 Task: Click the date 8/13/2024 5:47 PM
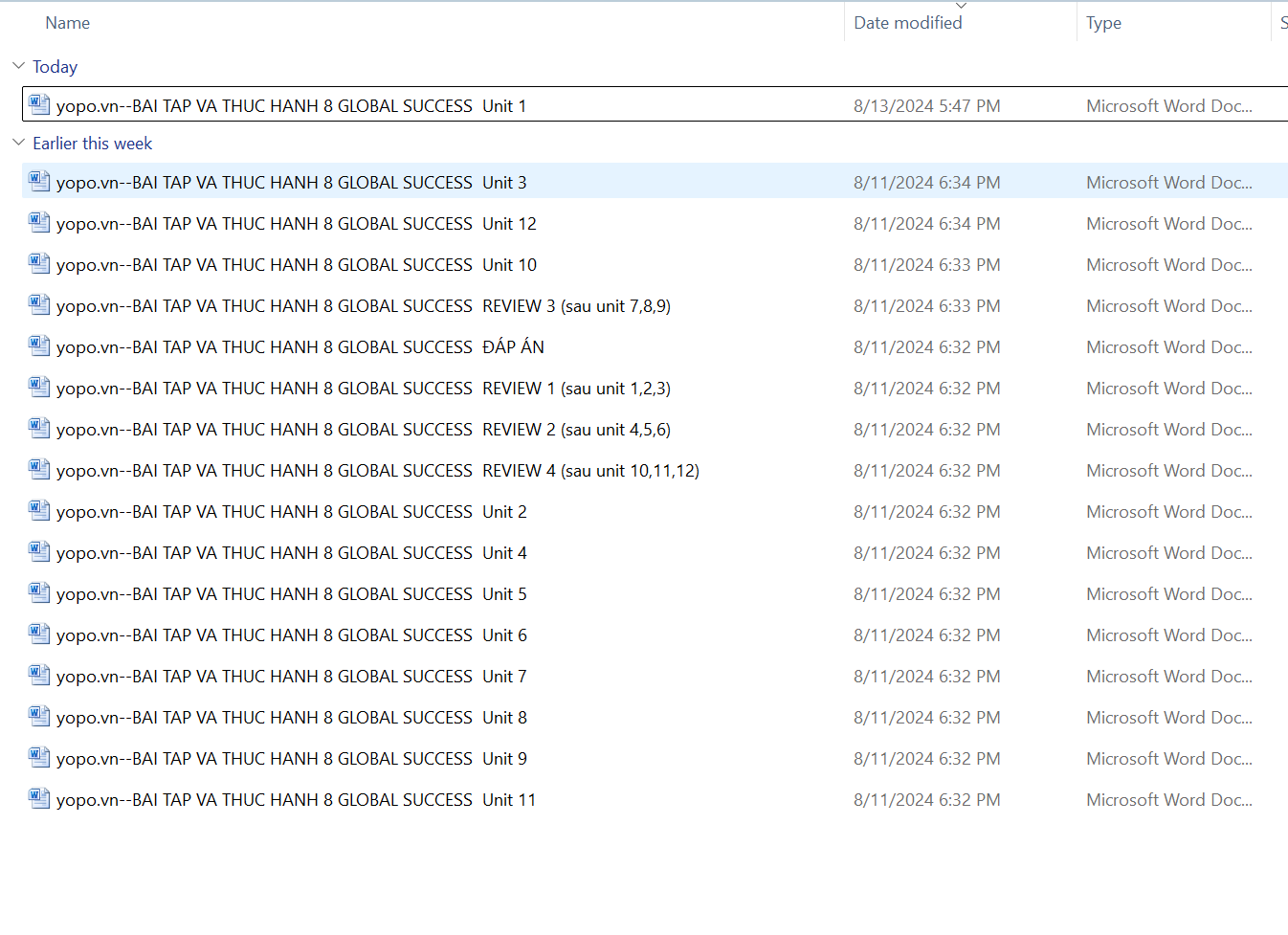click(x=927, y=106)
